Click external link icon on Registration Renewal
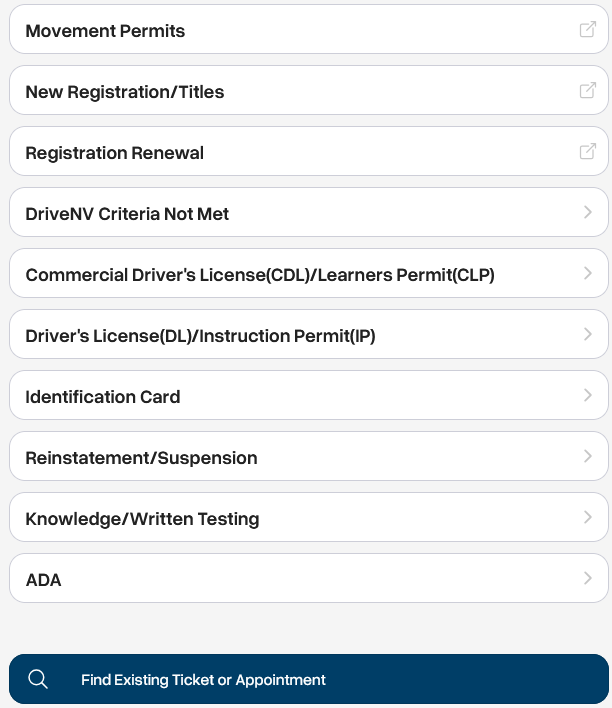The height and width of the screenshot is (708, 612). click(588, 152)
